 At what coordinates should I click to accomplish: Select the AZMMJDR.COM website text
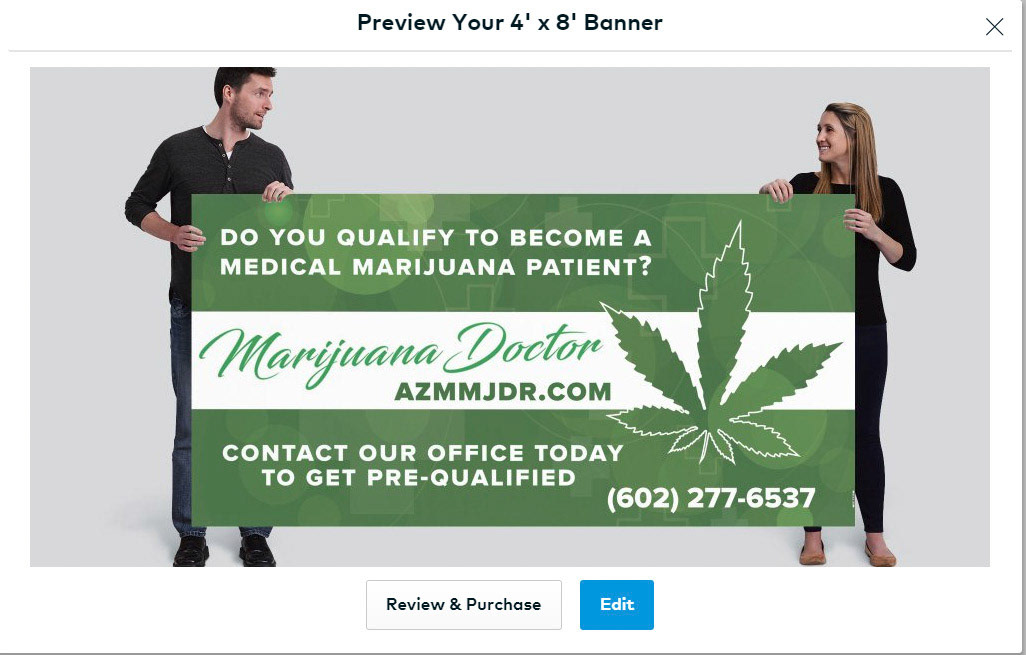(503, 391)
